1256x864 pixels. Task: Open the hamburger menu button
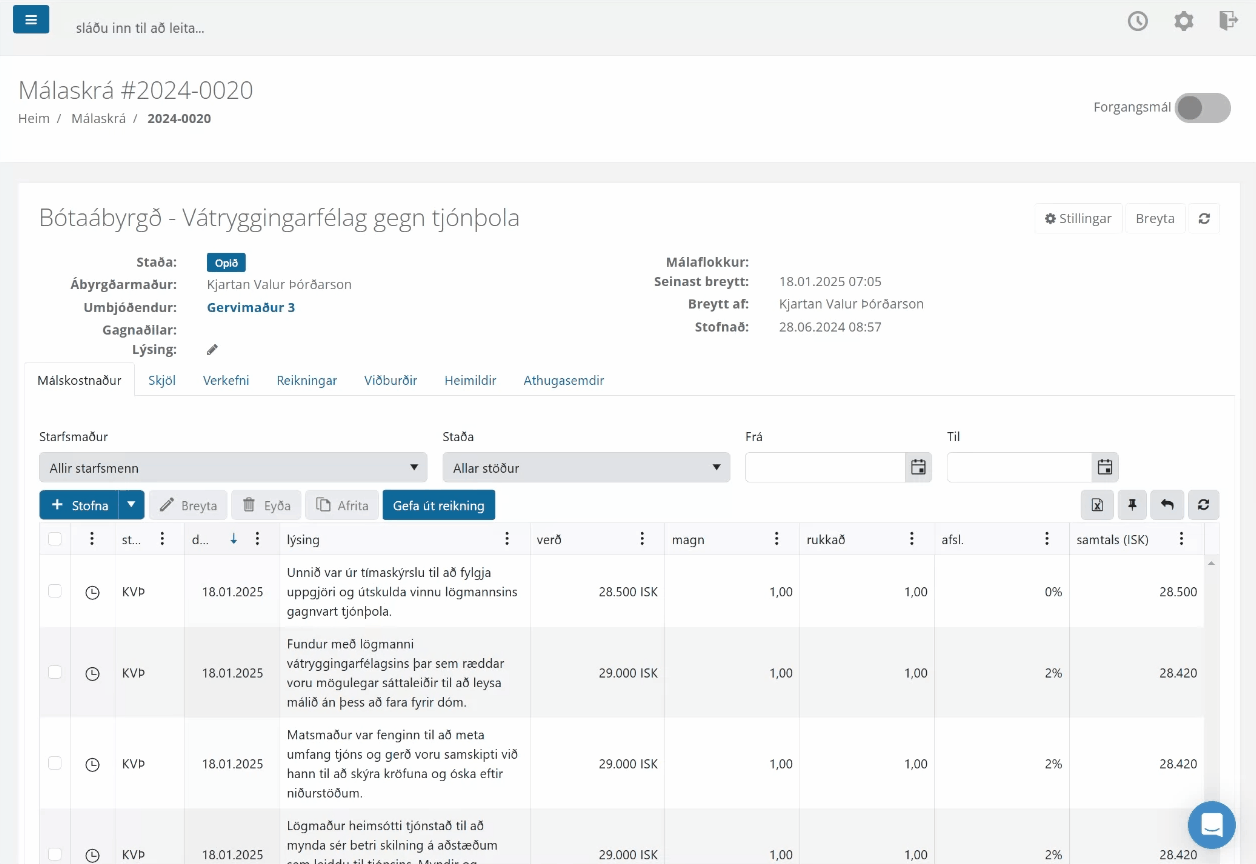[31, 20]
